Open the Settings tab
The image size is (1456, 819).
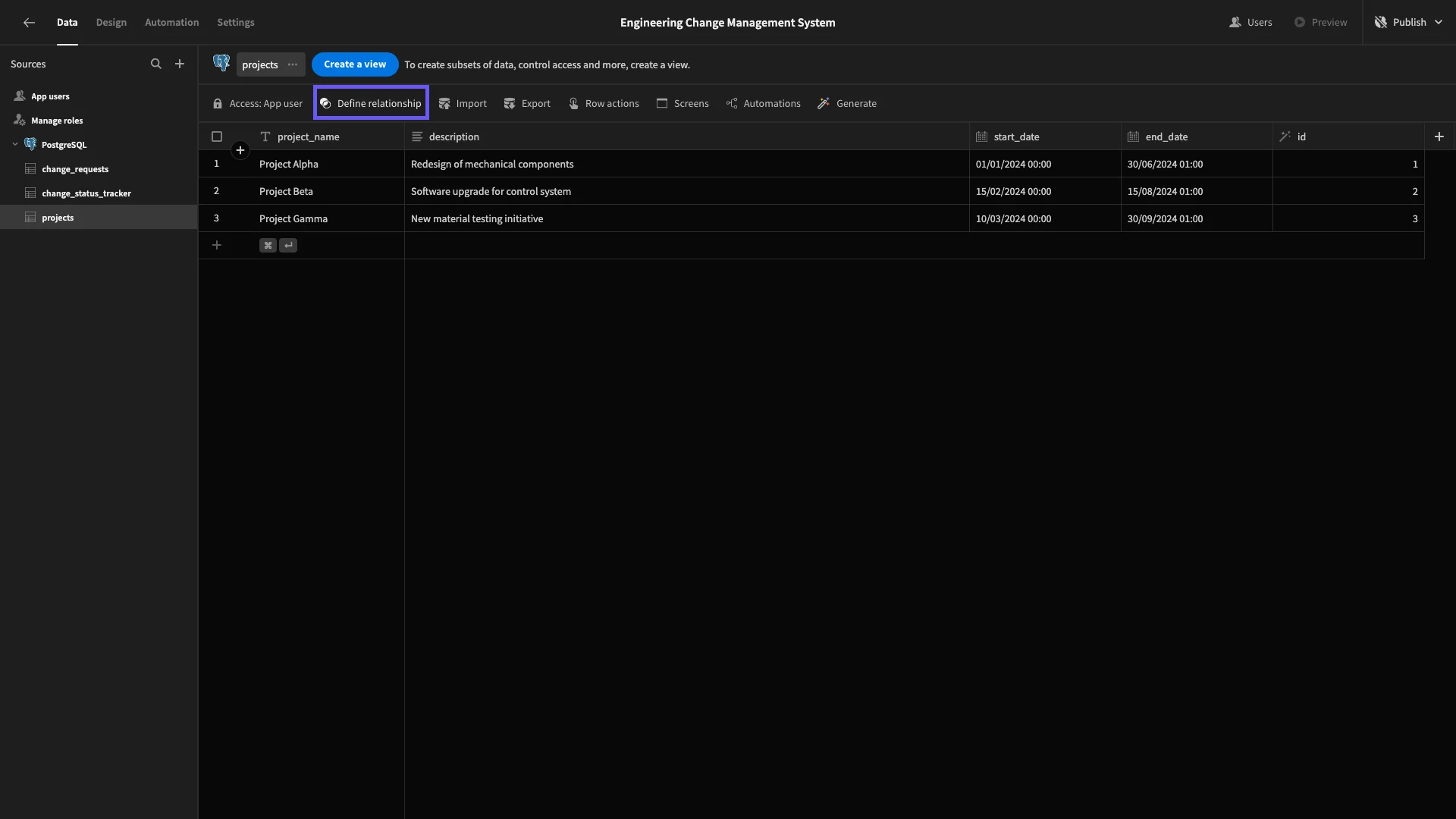click(x=236, y=23)
